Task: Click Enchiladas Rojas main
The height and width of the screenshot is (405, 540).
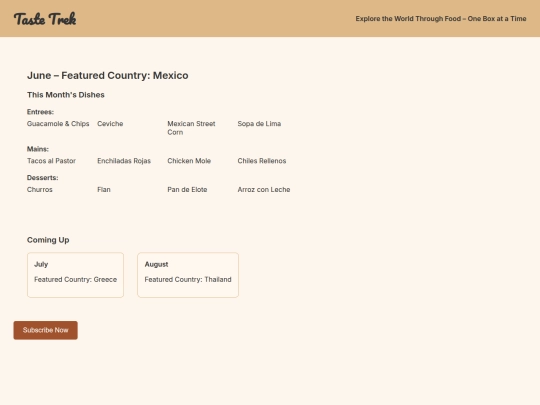Action: tap(124, 161)
